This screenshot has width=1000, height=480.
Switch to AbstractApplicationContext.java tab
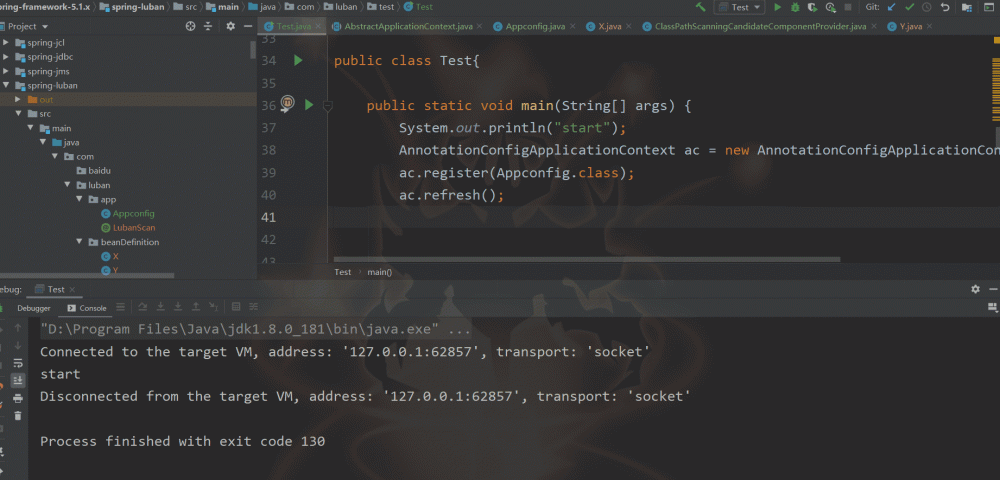[x=408, y=26]
